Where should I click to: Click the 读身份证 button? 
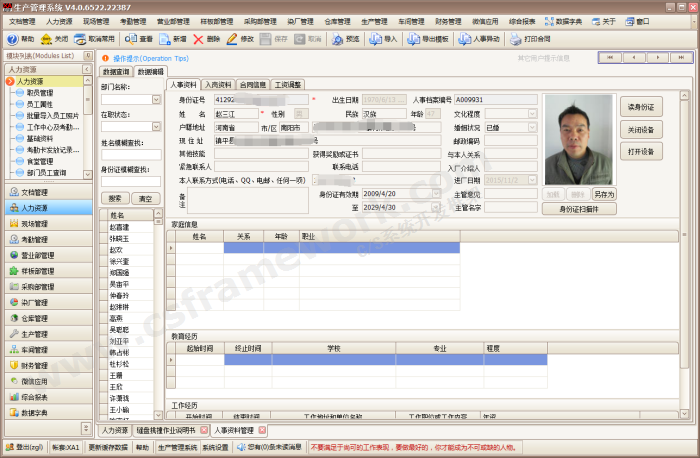pos(640,106)
